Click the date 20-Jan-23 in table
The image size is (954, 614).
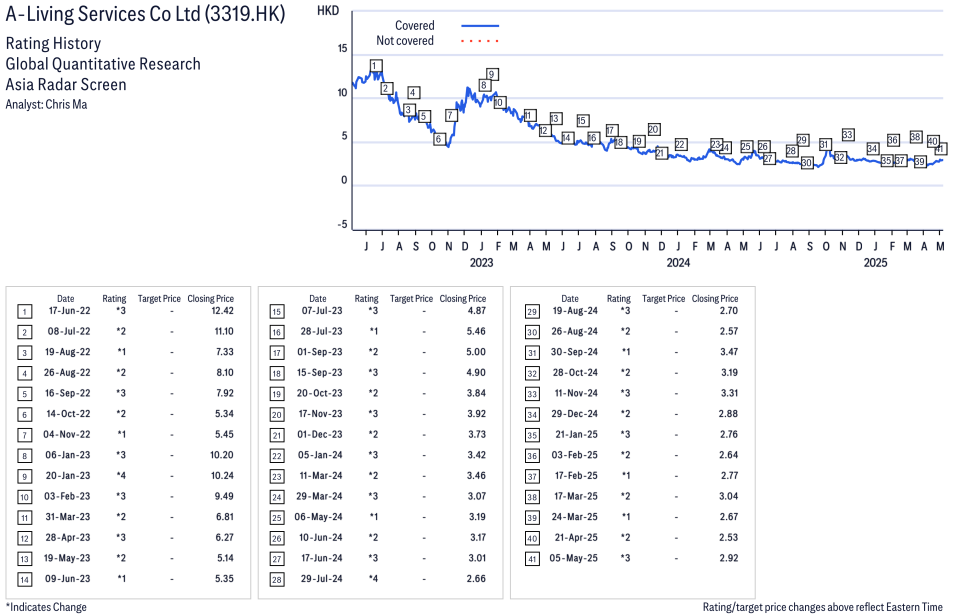click(x=68, y=475)
